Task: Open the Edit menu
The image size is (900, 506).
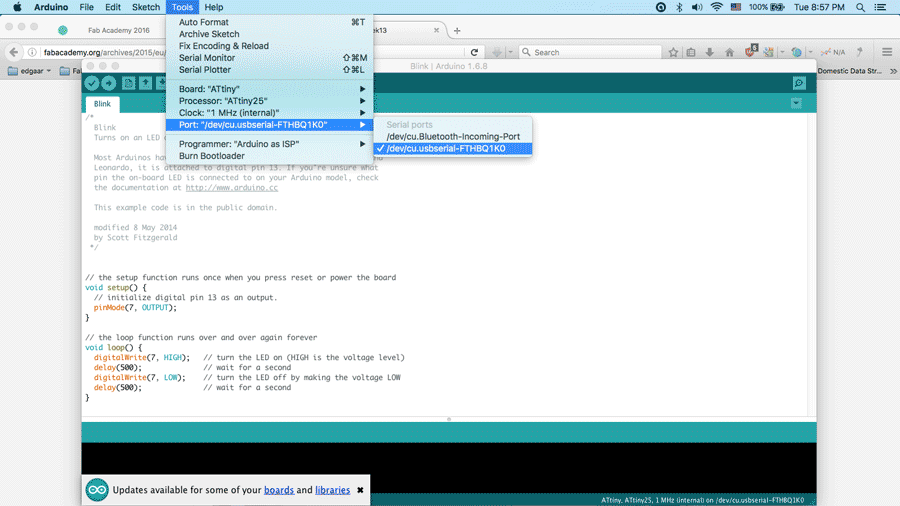Action: pos(112,7)
